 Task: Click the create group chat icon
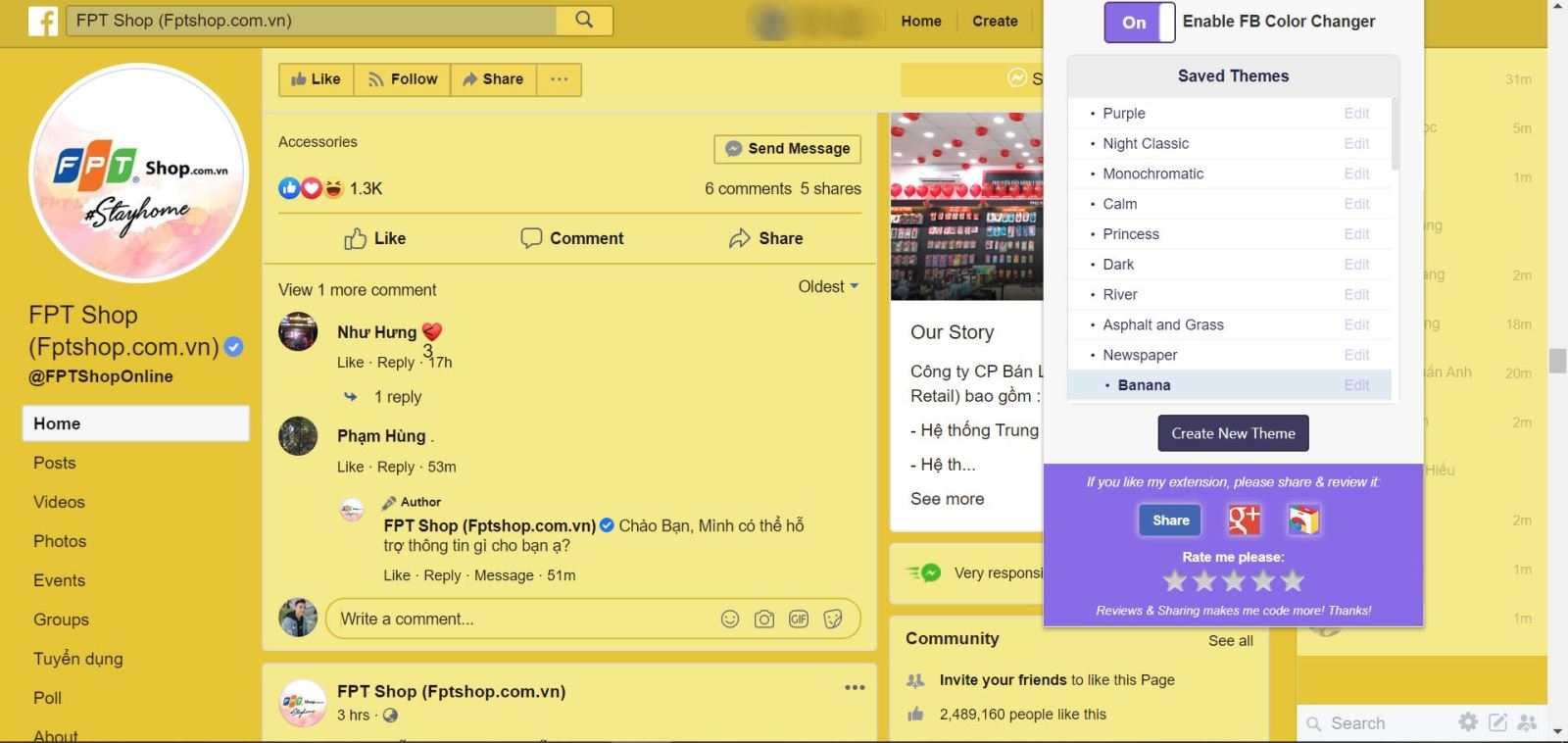(x=1527, y=722)
